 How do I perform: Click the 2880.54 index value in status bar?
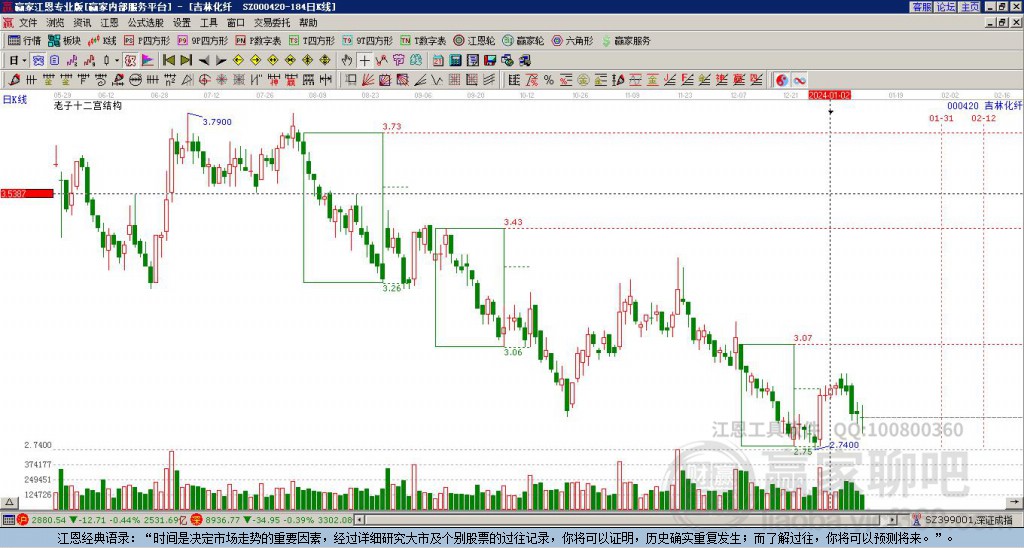point(48,521)
